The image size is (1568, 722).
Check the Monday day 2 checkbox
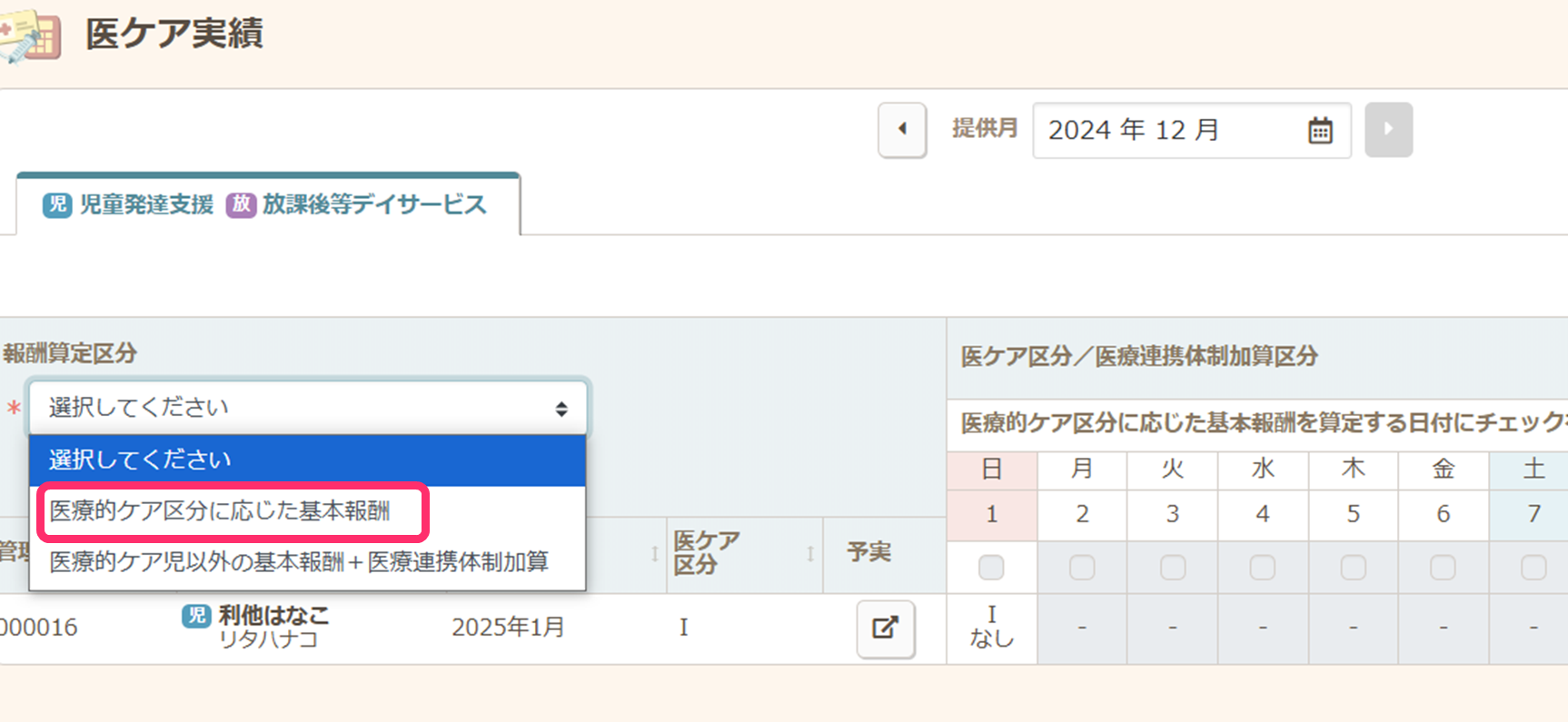[x=1081, y=568]
